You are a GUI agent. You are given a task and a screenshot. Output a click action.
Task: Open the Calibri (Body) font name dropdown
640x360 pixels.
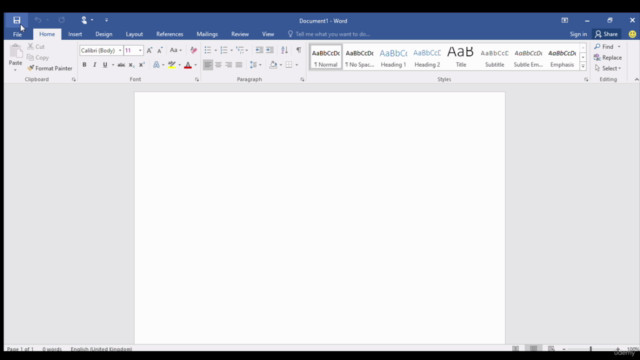point(120,51)
